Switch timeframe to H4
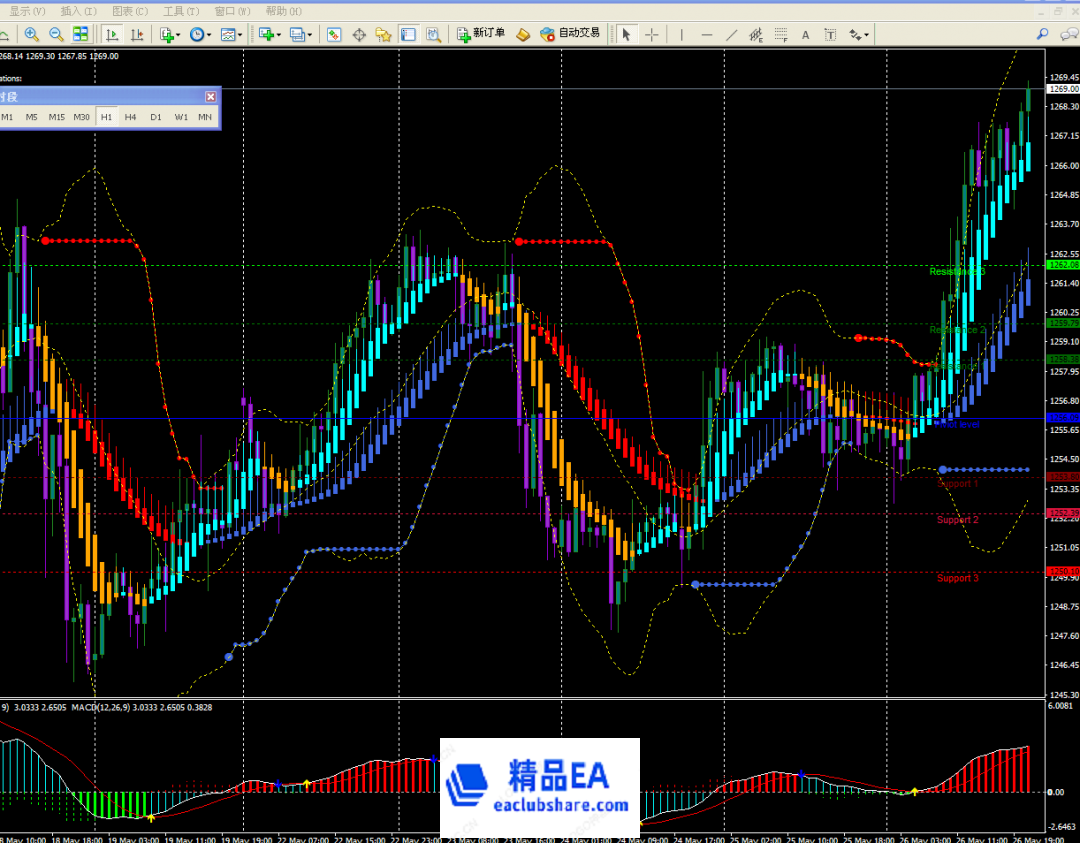Viewport: 1080px width, 843px height. click(130, 117)
